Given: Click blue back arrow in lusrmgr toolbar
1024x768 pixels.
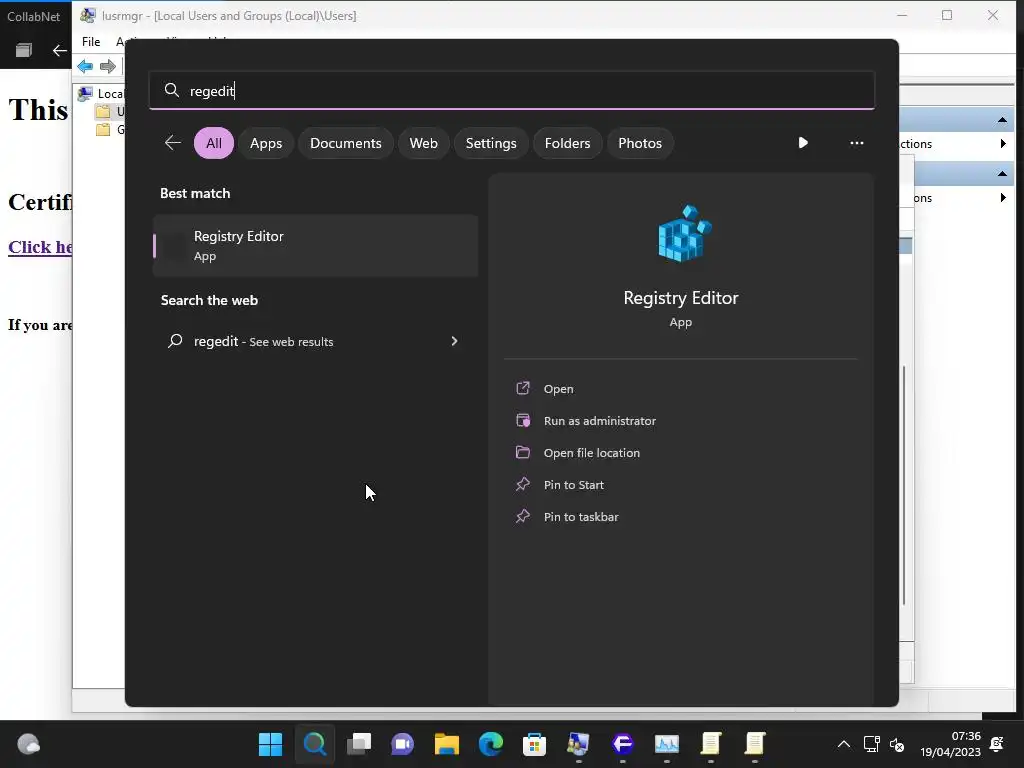Looking at the screenshot, I should coord(85,66).
